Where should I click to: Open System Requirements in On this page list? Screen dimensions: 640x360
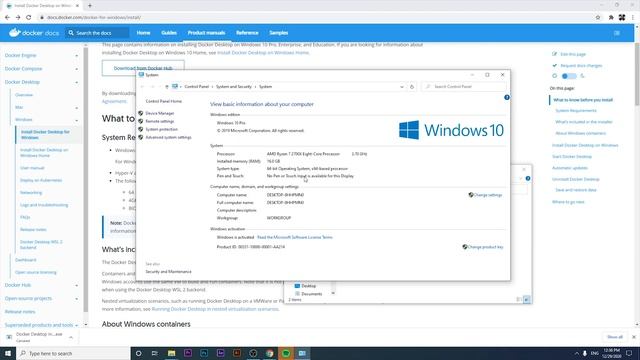[x=576, y=111]
